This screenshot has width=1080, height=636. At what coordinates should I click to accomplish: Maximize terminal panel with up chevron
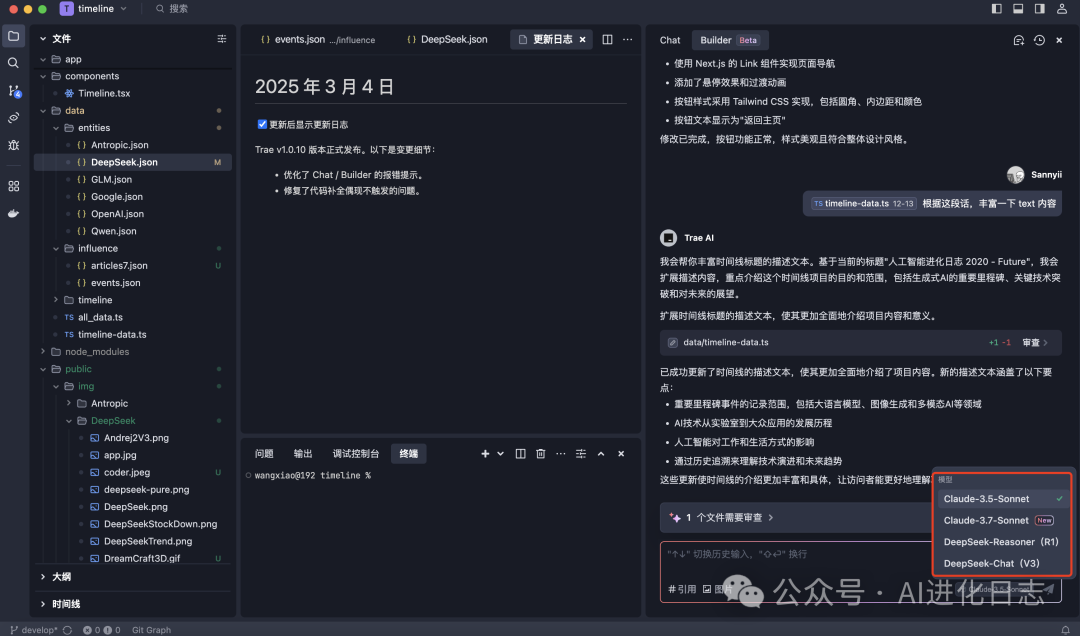[x=601, y=453]
